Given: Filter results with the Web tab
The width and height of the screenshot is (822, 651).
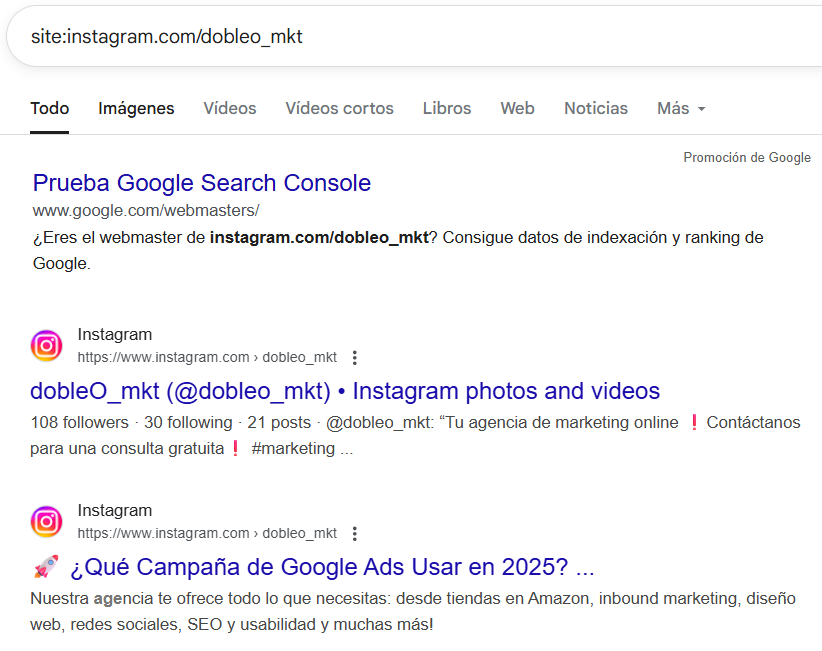Looking at the screenshot, I should pos(517,108).
